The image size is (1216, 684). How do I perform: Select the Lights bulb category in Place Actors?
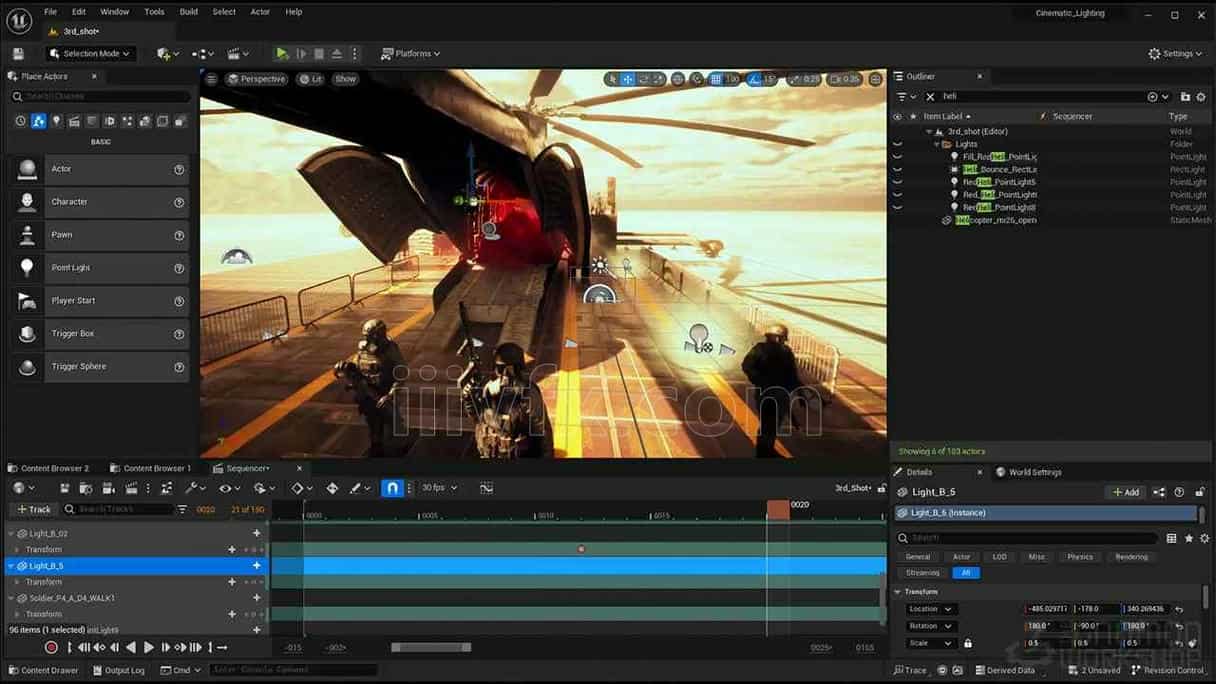pyautogui.click(x=56, y=121)
